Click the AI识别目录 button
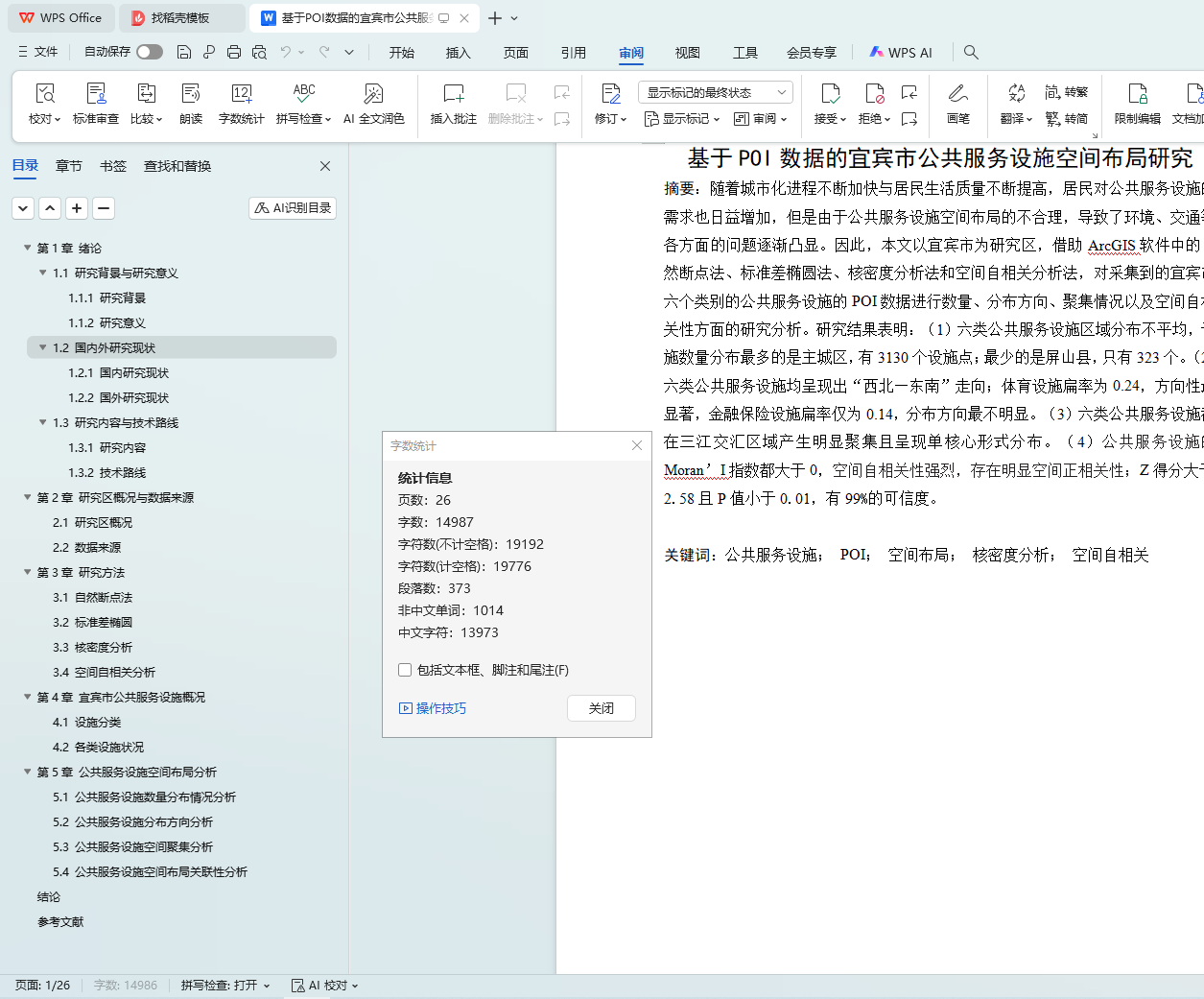 click(293, 208)
